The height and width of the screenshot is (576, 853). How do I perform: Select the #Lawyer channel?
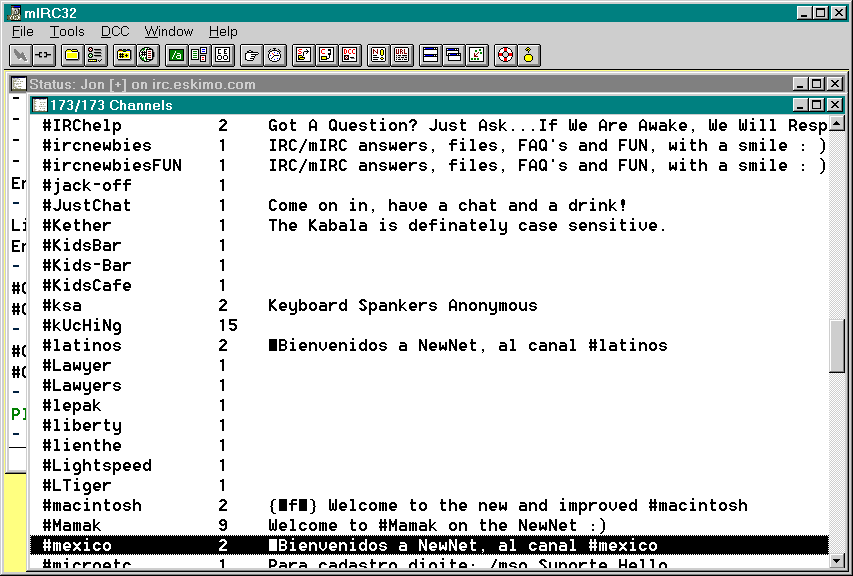click(429, 366)
